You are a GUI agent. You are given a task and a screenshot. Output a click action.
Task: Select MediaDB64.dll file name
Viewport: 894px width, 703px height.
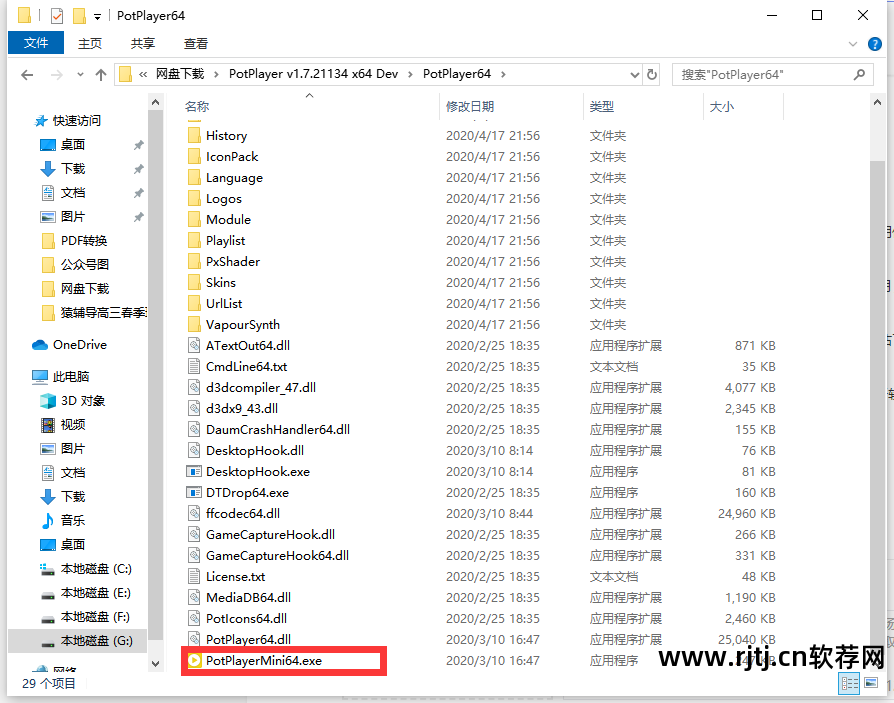[248, 598]
